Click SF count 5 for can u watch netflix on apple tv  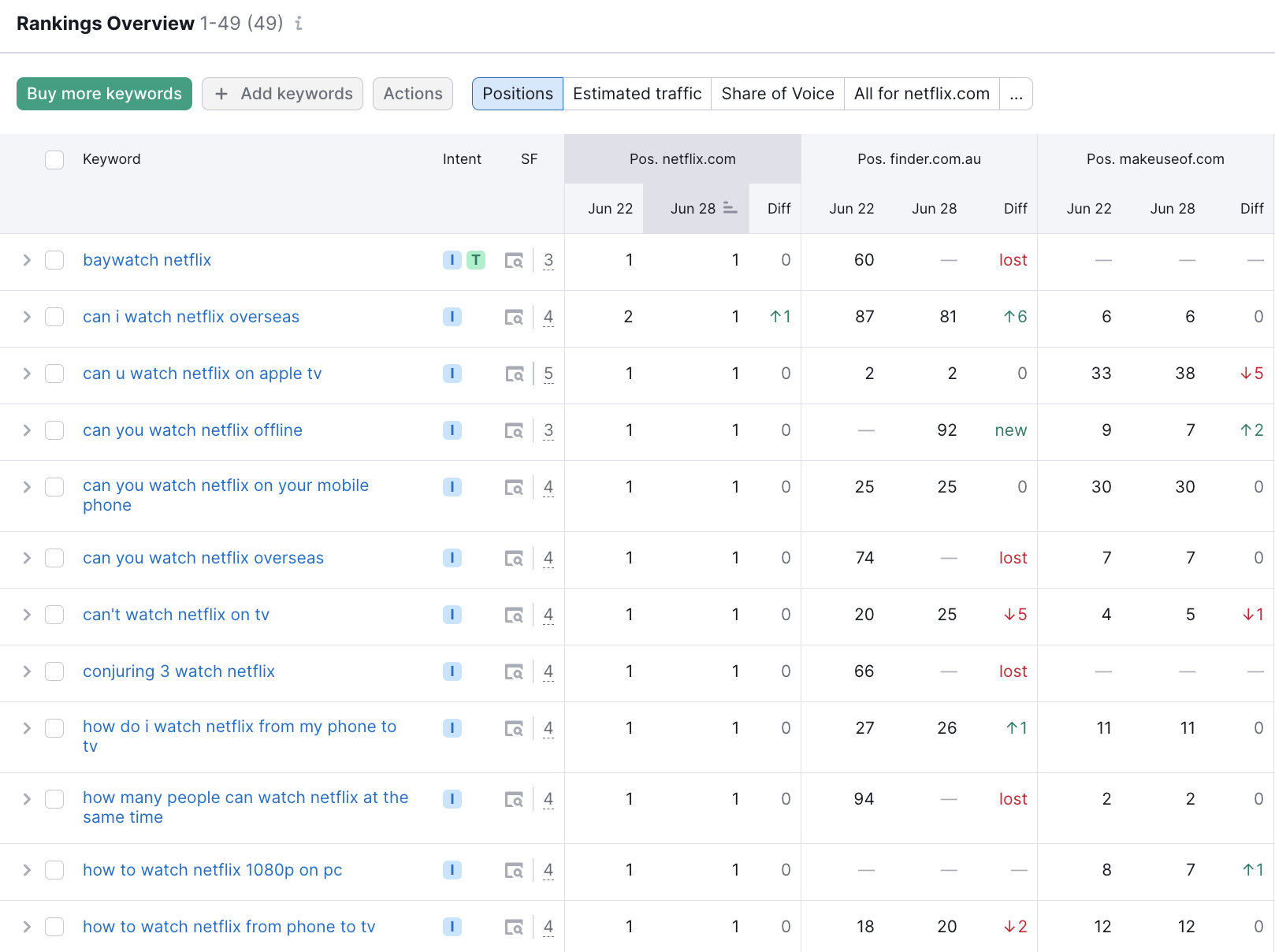[x=548, y=374]
